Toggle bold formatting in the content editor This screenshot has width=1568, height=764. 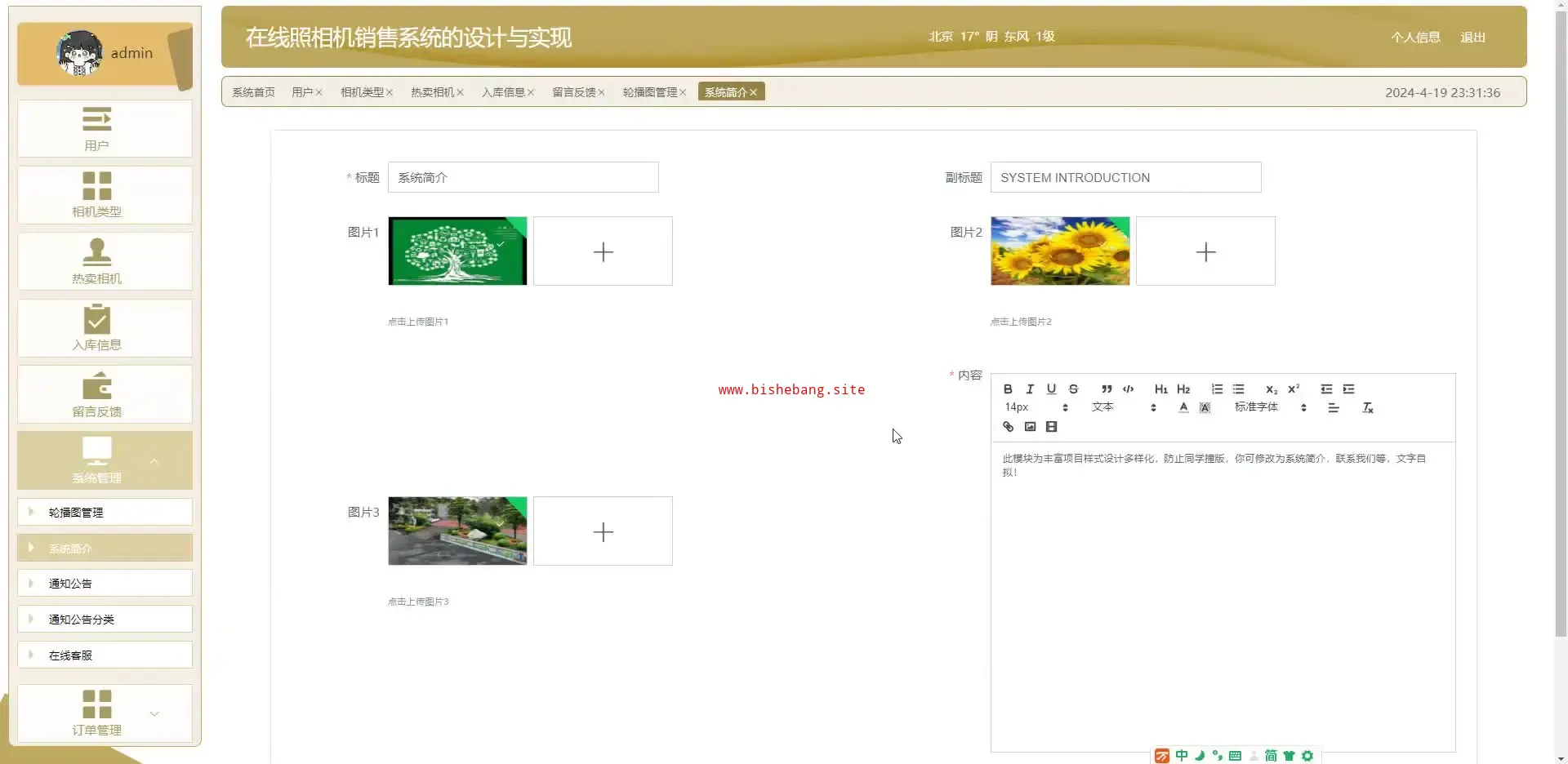click(1008, 389)
